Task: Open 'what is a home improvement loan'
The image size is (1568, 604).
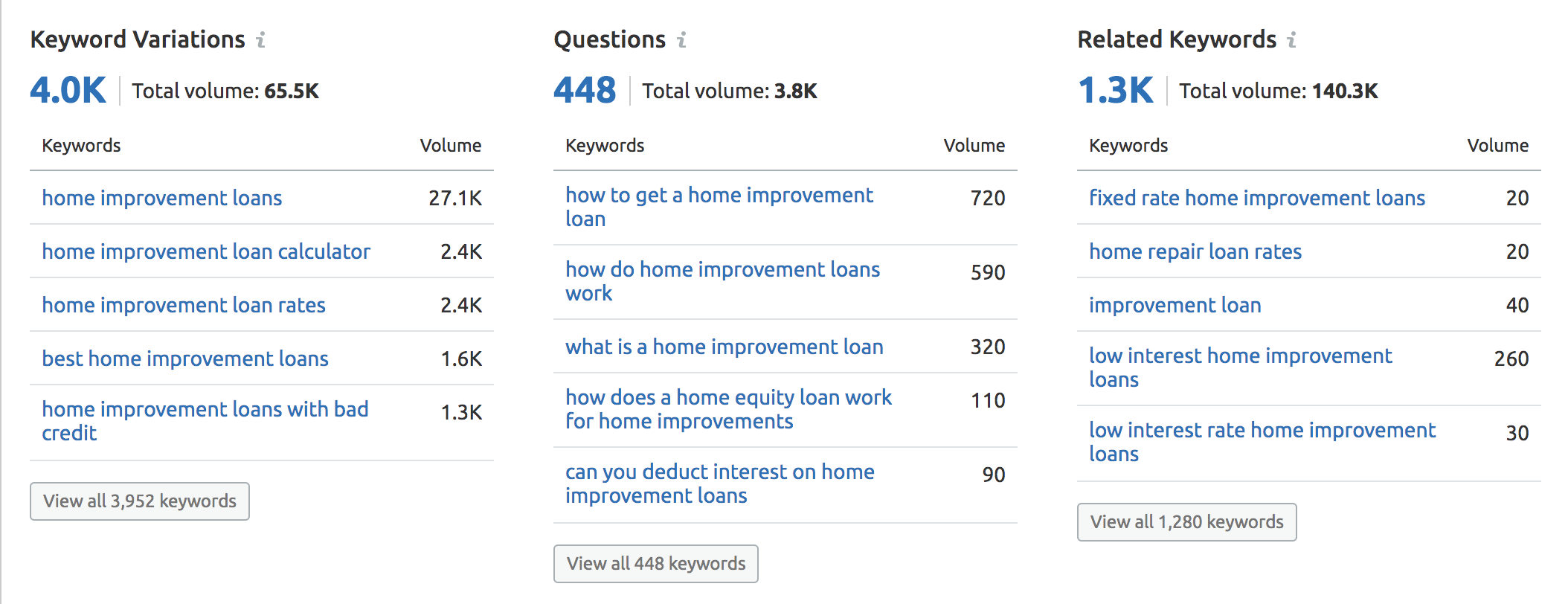Action: coord(724,347)
